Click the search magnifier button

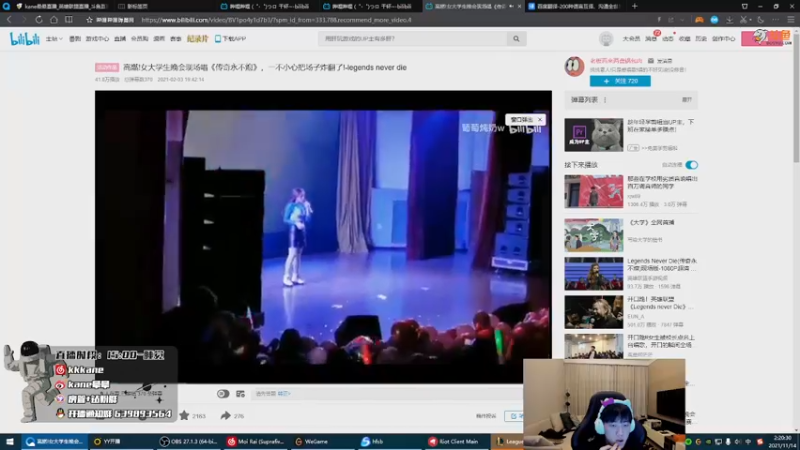(516, 39)
